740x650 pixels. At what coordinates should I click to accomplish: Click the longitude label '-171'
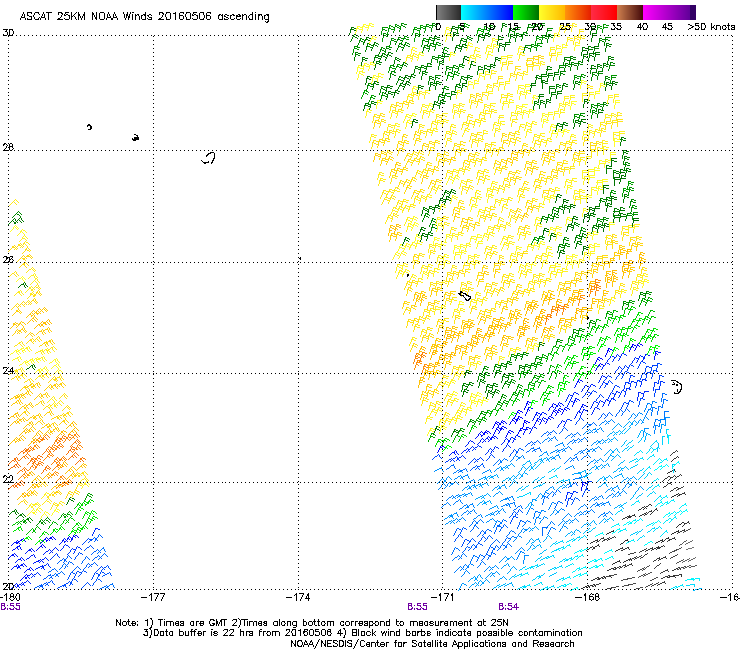(443, 597)
